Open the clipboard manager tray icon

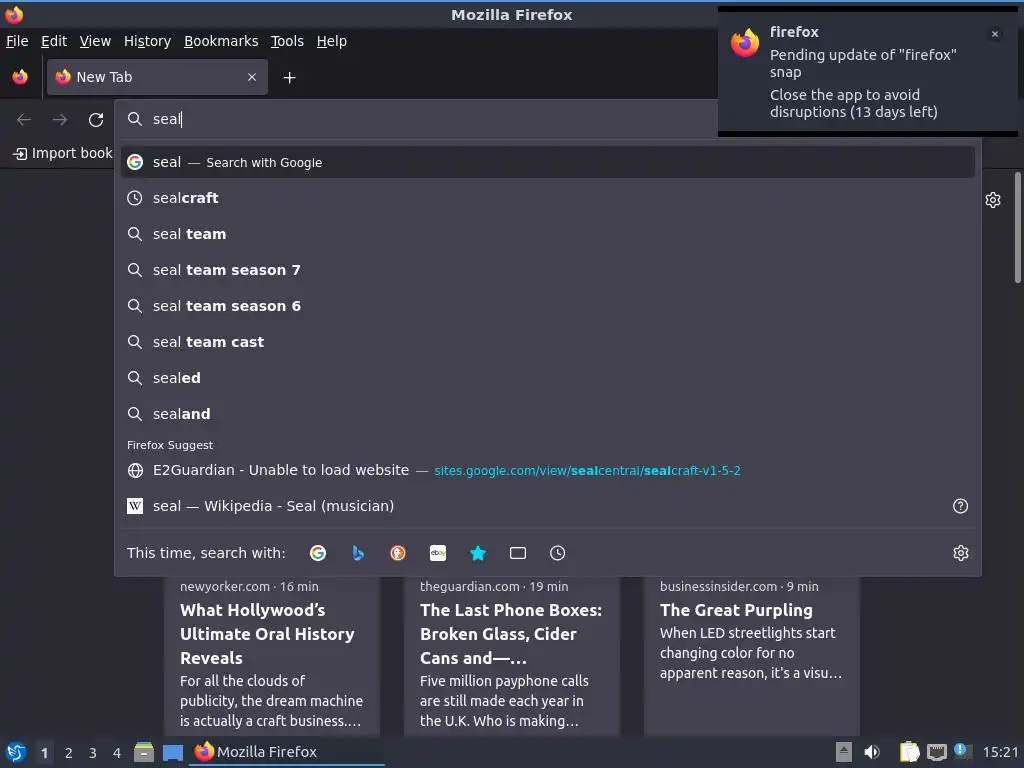coord(909,752)
